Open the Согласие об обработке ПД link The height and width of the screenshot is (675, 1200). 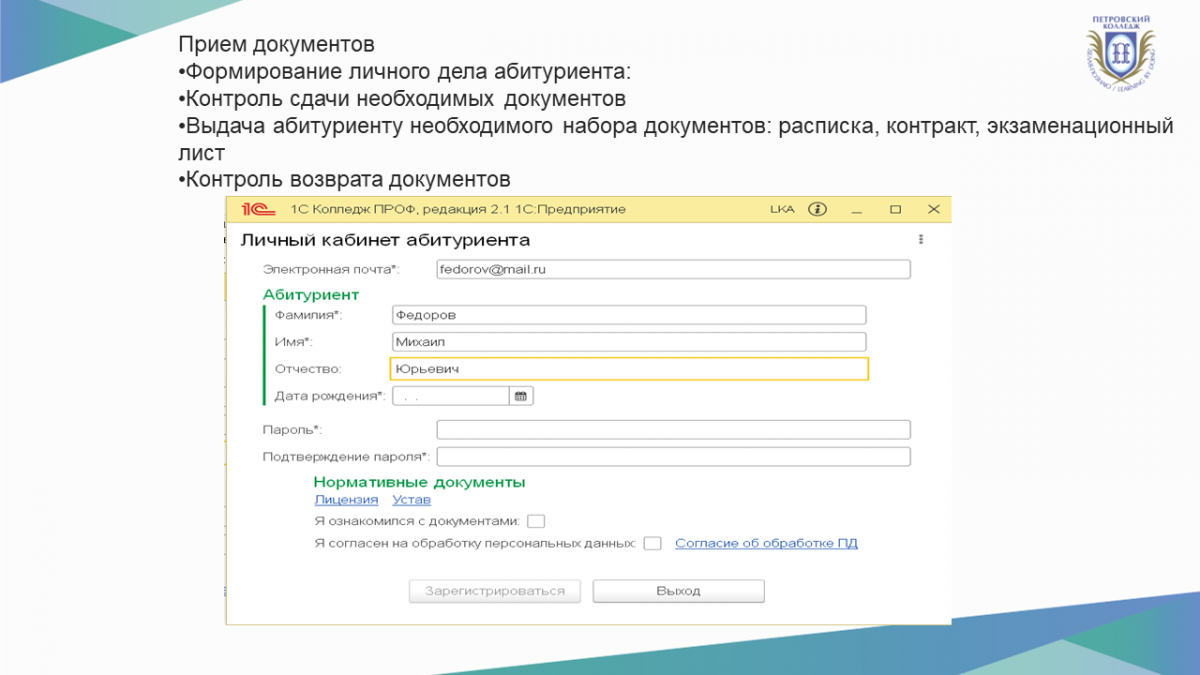[x=766, y=544]
